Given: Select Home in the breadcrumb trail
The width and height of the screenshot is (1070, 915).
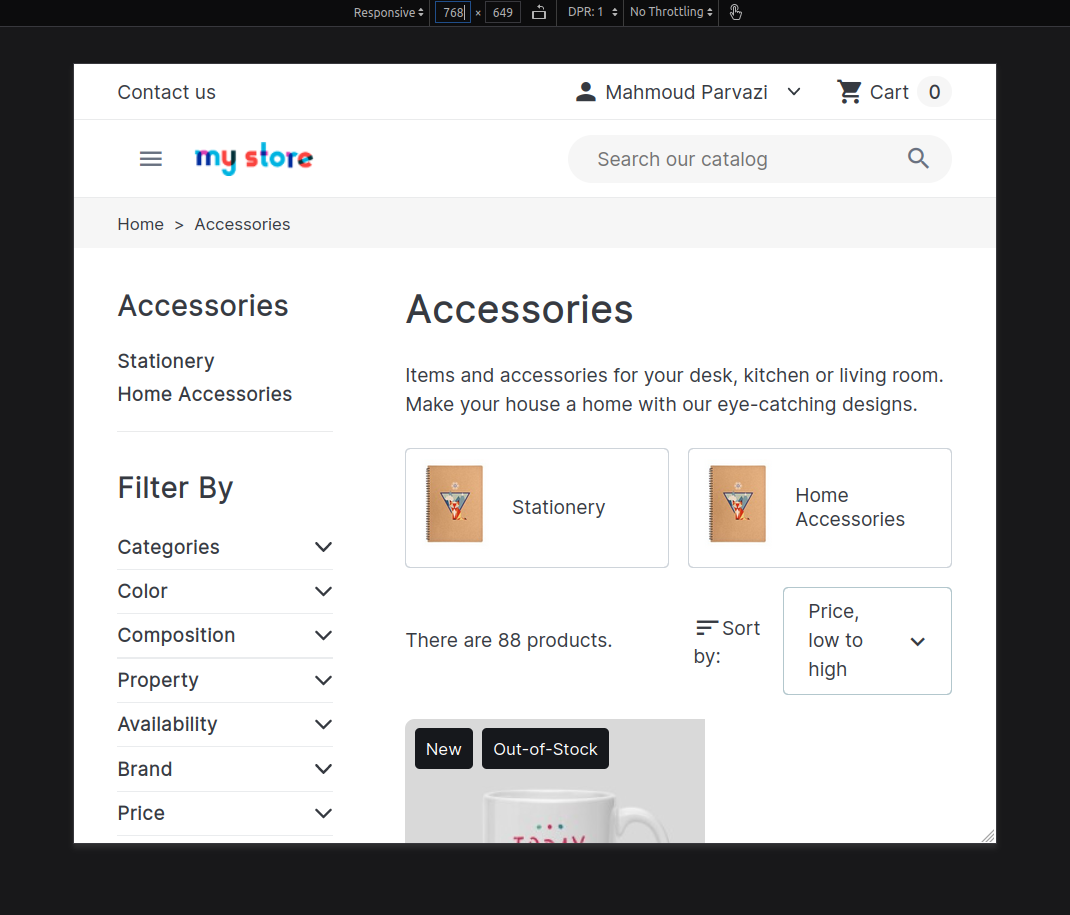Looking at the screenshot, I should click(x=140, y=224).
